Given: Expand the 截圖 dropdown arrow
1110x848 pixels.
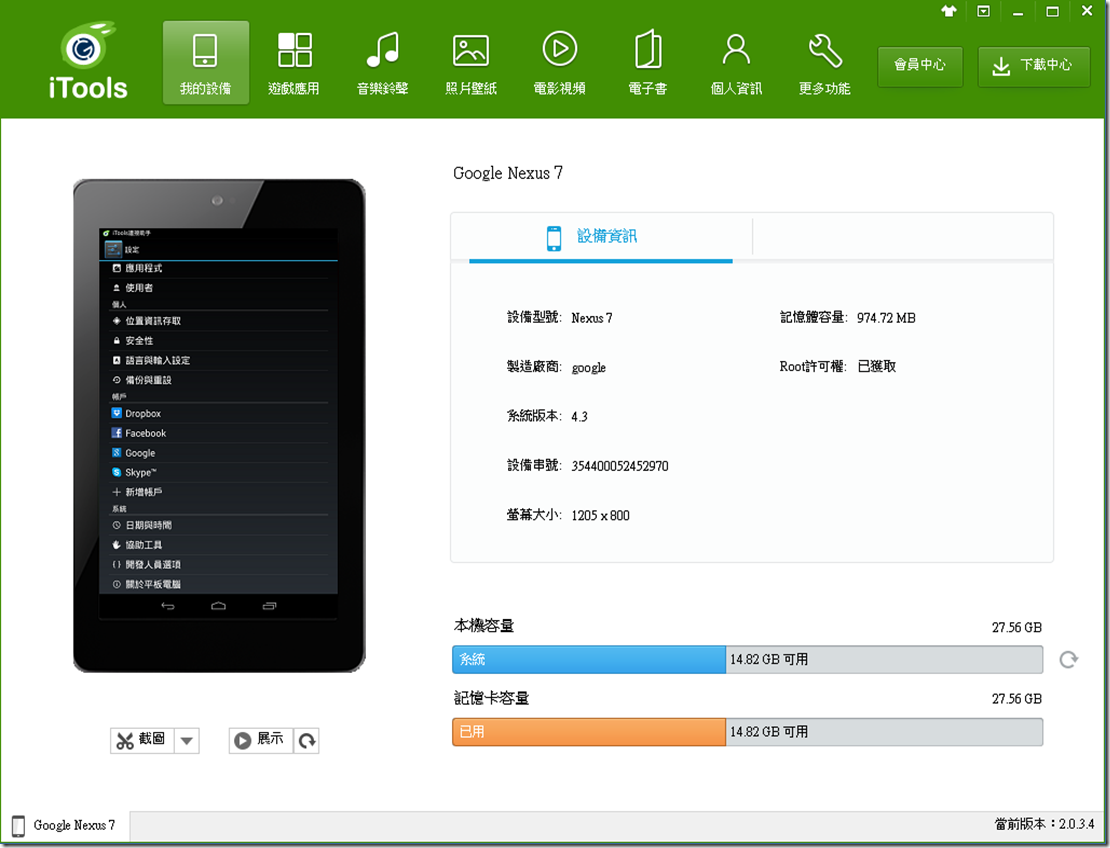Looking at the screenshot, I should pos(187,740).
